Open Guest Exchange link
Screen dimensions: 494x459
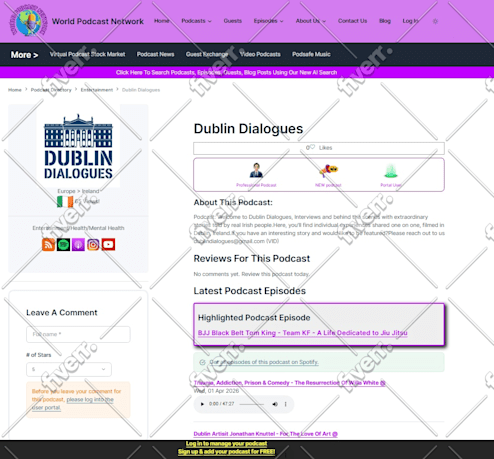point(207,54)
